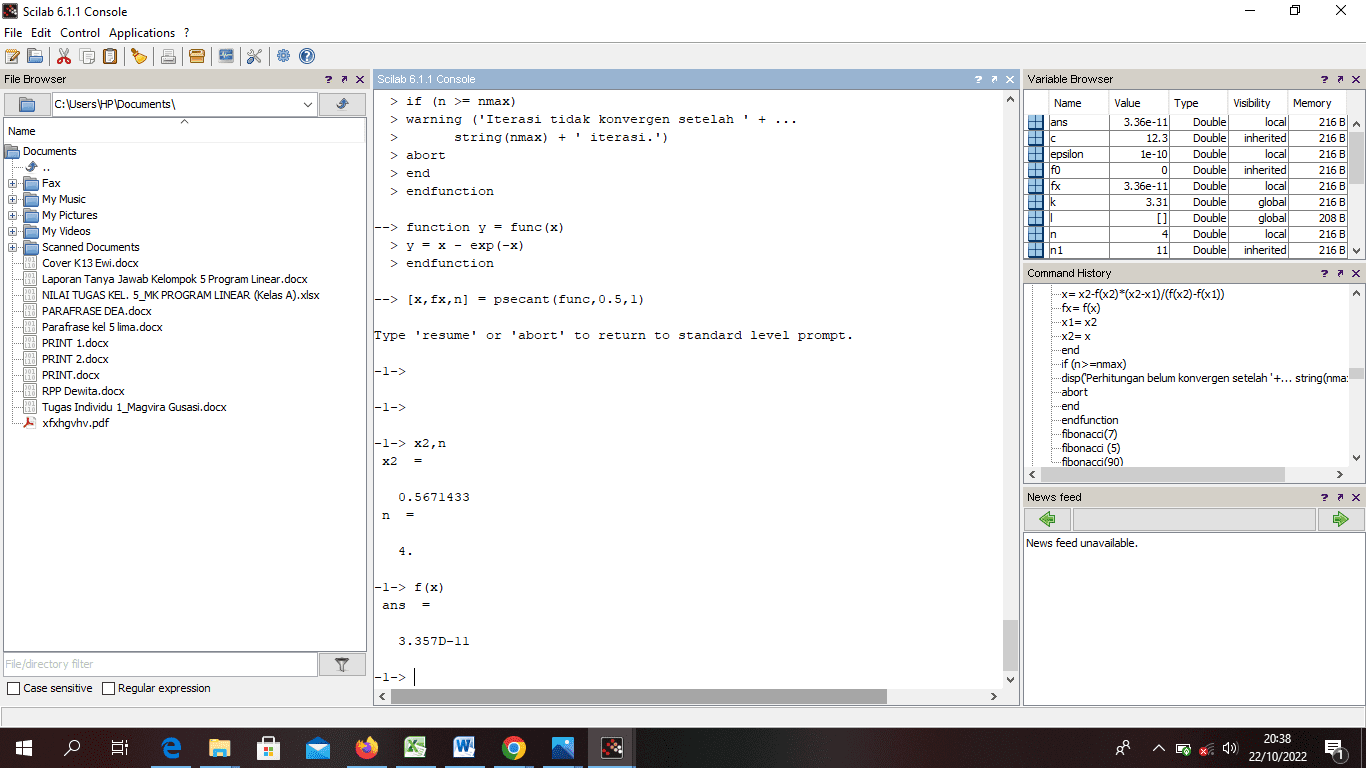Open the Control menu
Viewport: 1366px width, 768px height.
point(80,33)
